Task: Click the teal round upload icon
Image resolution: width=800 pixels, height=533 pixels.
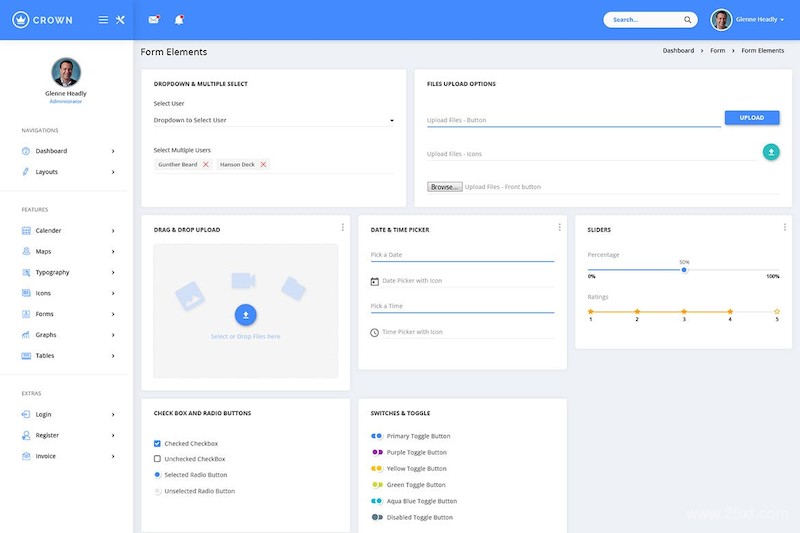Action: 771,152
